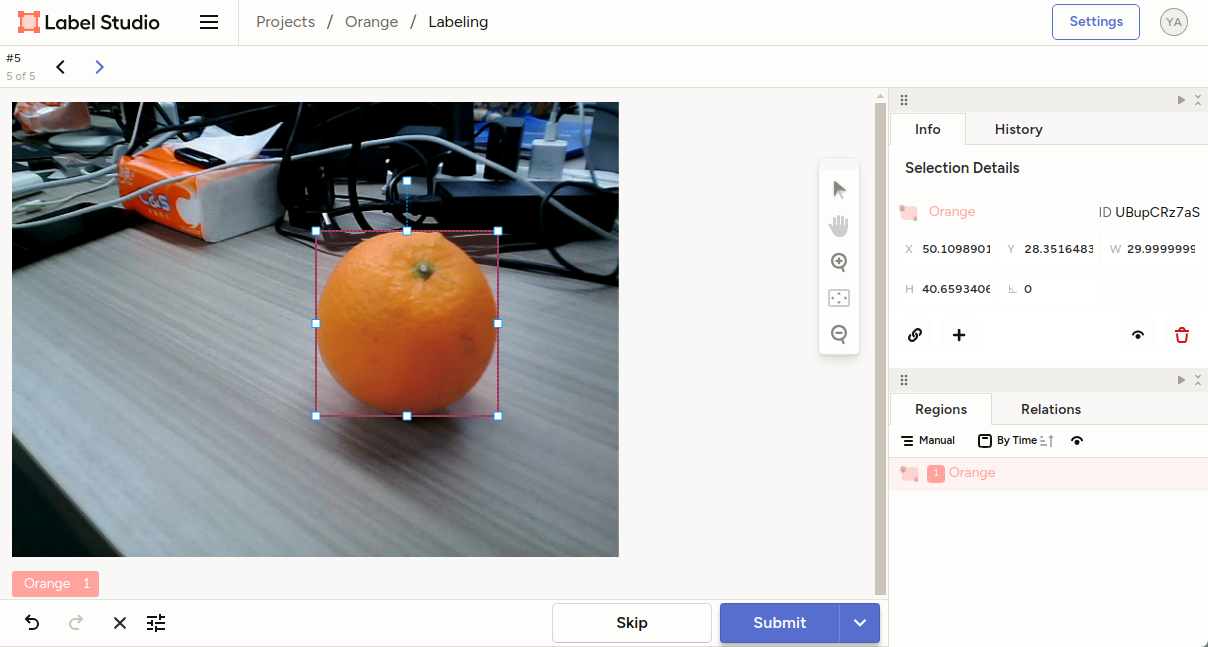
Task: Delete selected region with trash icon
Action: (x=1182, y=335)
